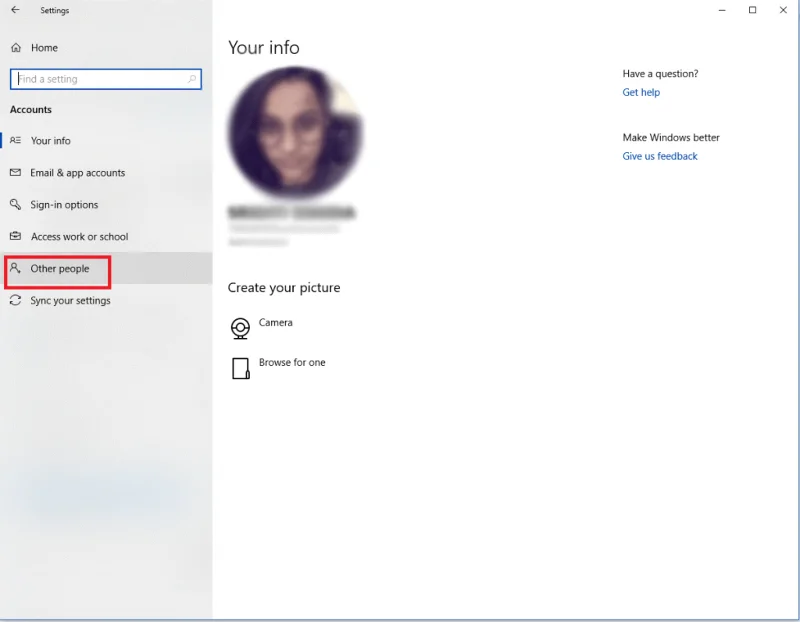Open the highlighted Other people entry
This screenshot has height=622, width=800.
click(60, 268)
